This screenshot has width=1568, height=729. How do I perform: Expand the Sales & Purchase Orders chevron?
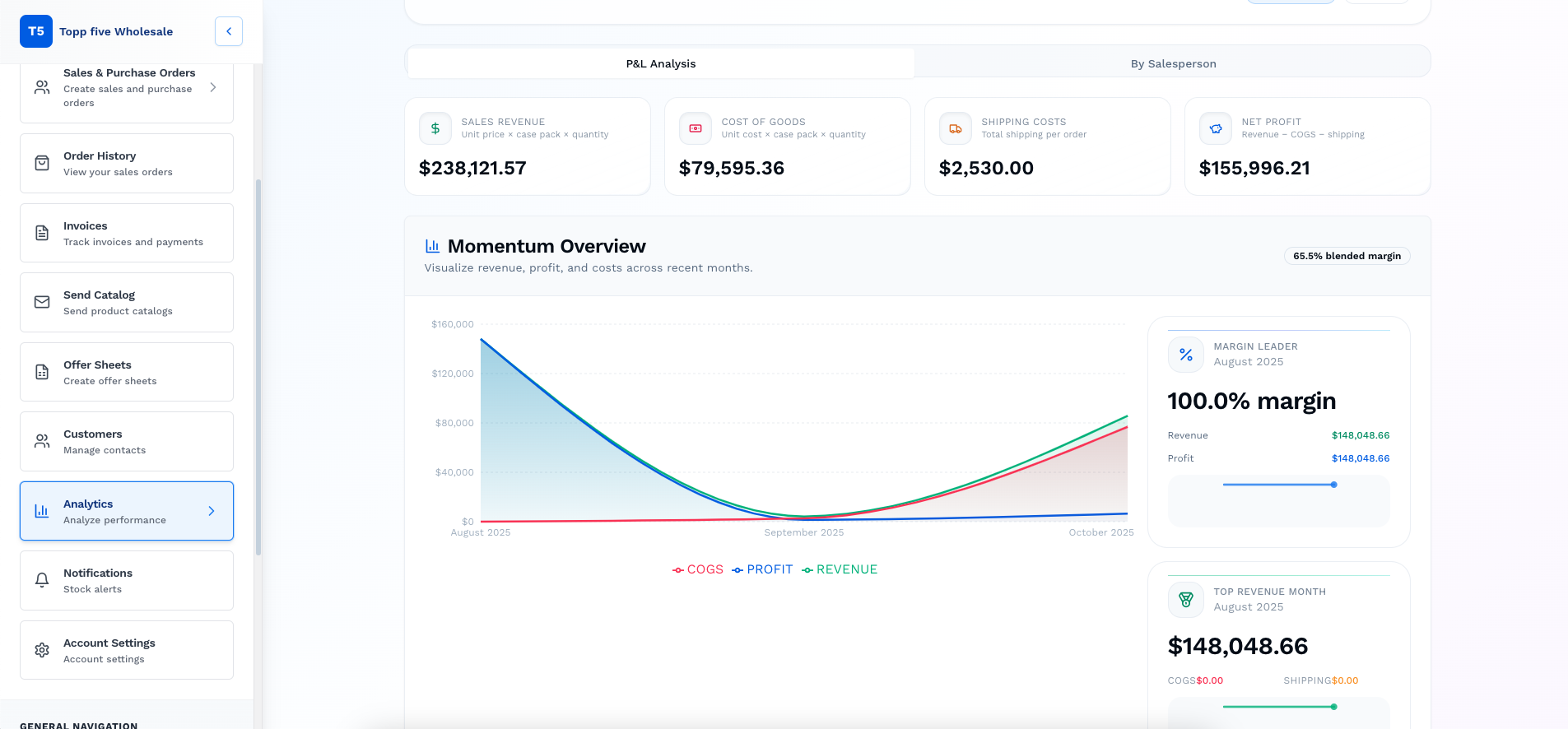tap(213, 87)
